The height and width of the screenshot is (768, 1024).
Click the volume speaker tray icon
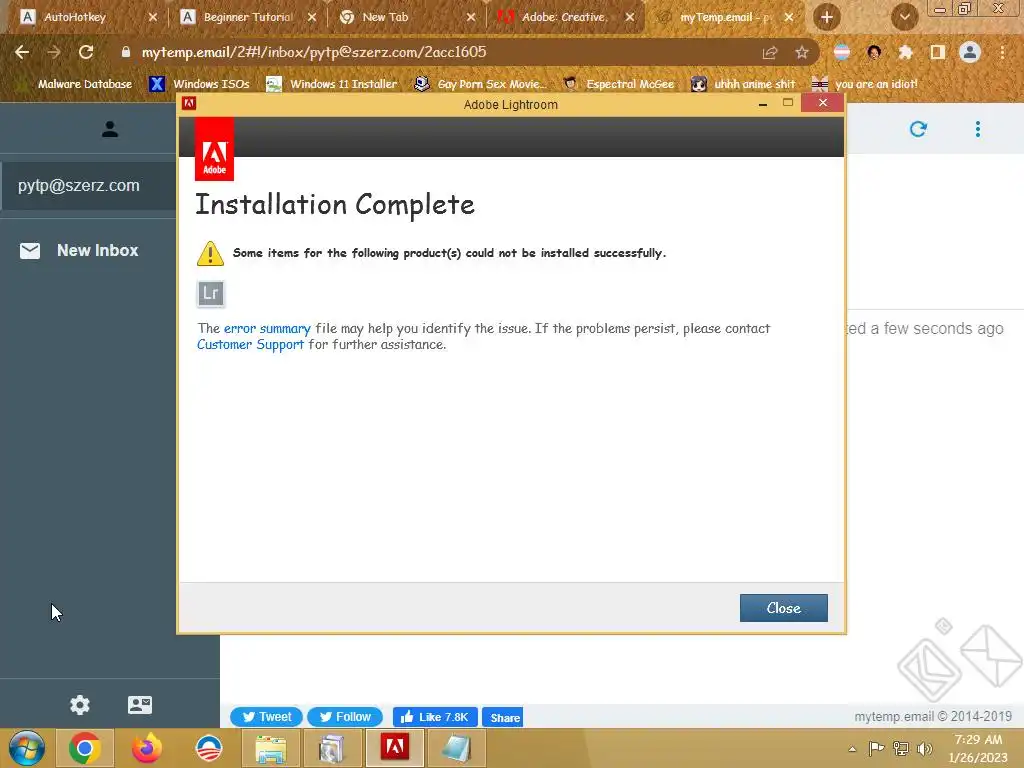924,748
